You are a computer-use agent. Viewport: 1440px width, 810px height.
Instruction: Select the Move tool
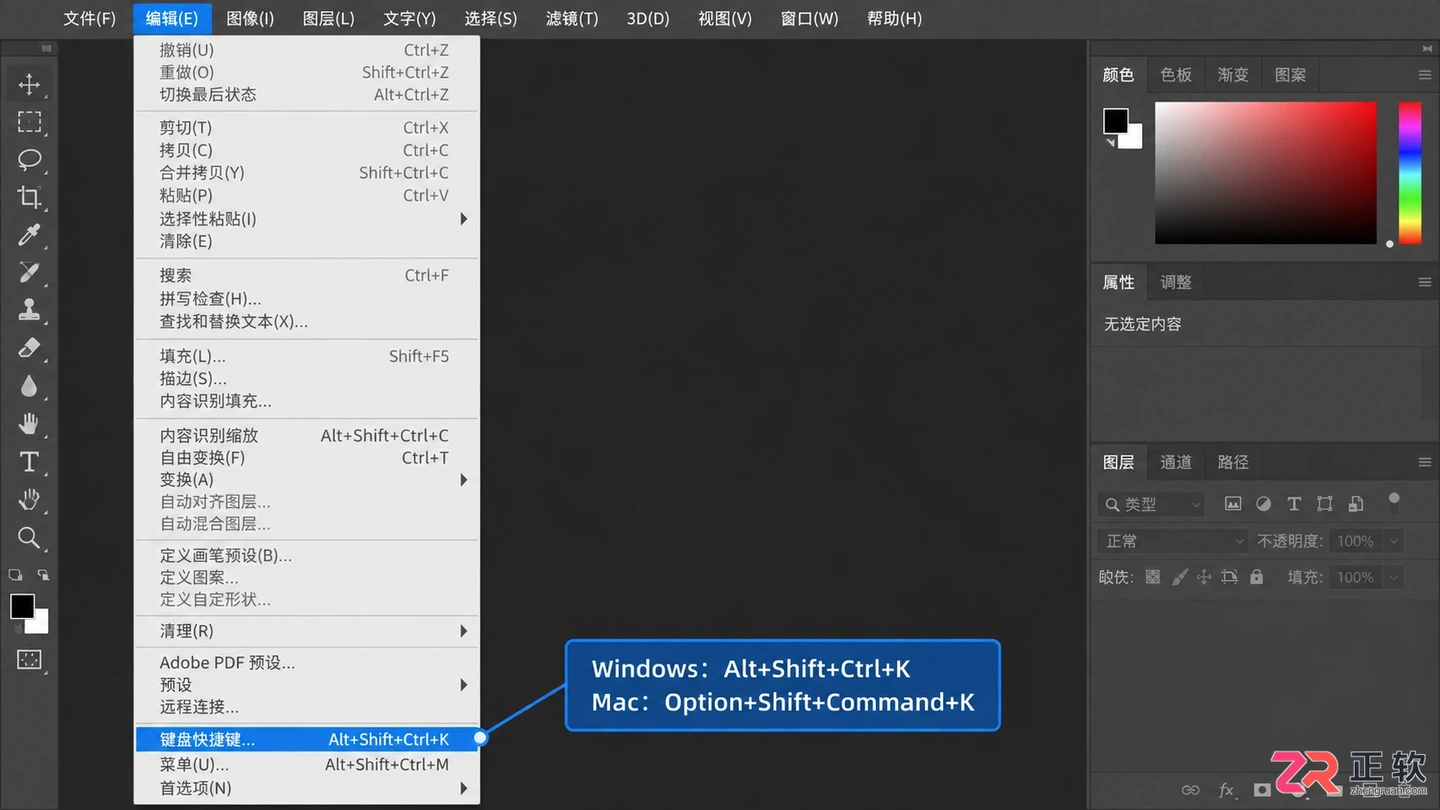[x=29, y=85]
